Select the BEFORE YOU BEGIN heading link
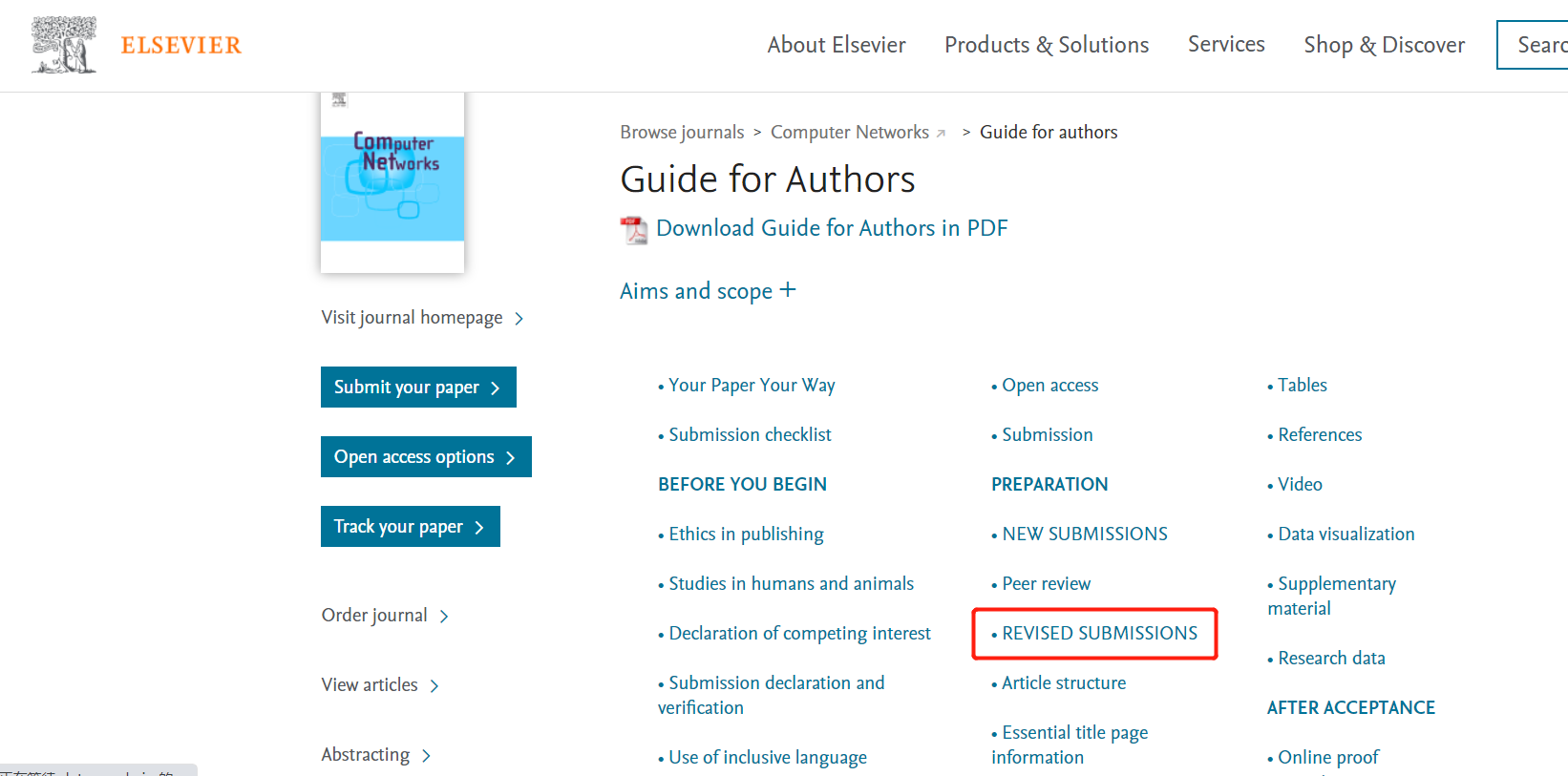Image resolution: width=1568 pixels, height=776 pixels. (742, 485)
